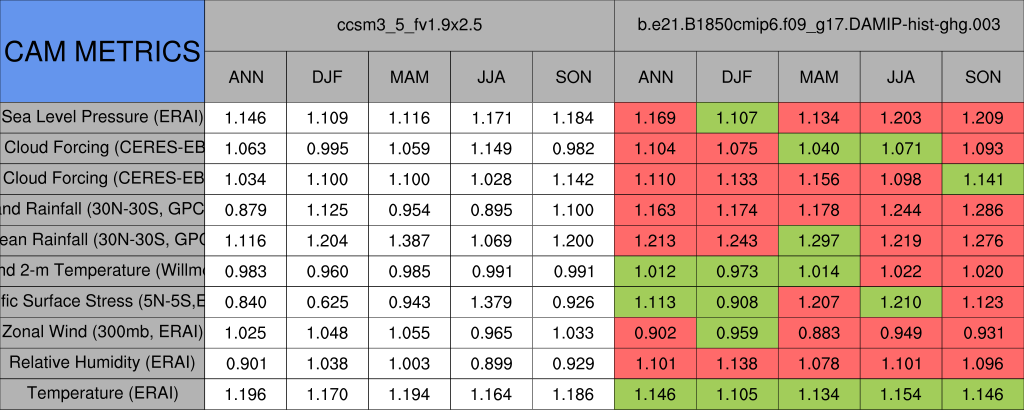
Task: Select the DJF column header under DAMIP-hist-ghg.003
Action: 737,76
